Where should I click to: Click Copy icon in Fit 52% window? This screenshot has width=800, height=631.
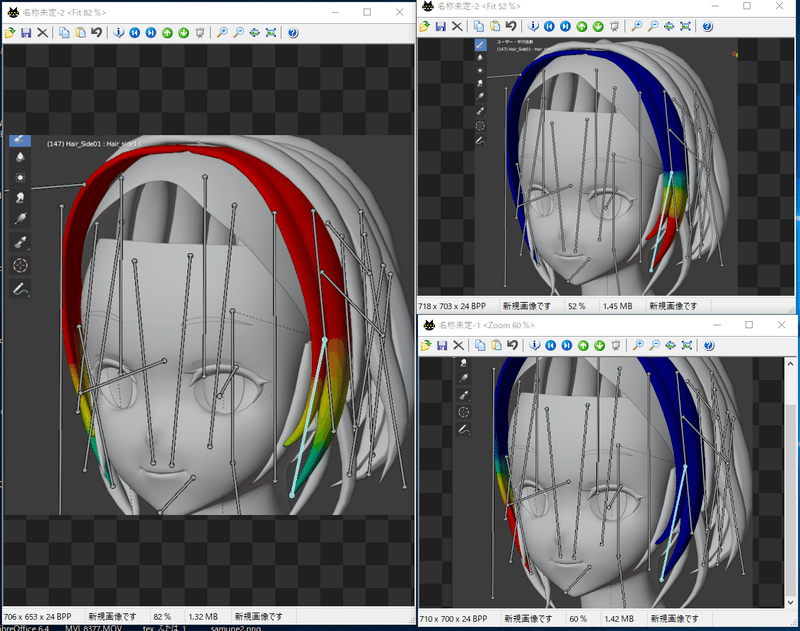click(x=479, y=27)
